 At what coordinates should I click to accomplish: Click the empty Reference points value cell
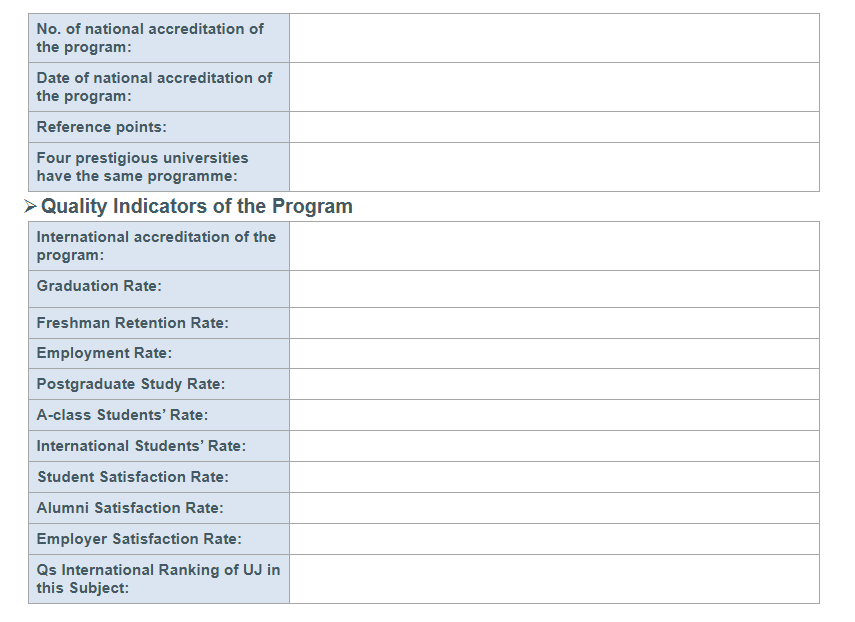point(554,127)
